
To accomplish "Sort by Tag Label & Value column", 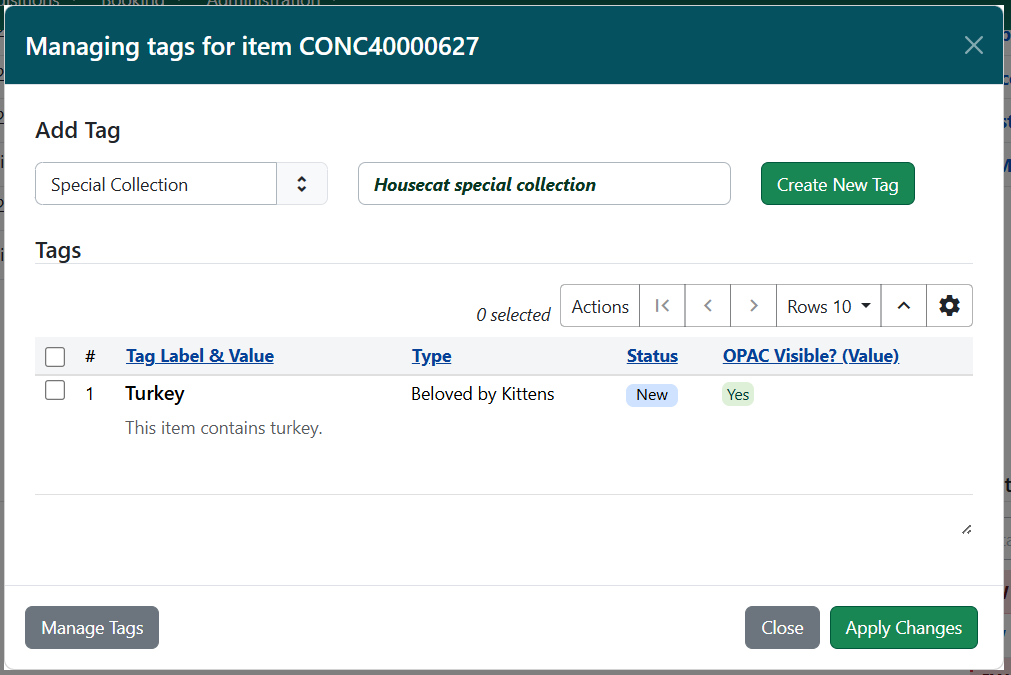I will tap(200, 356).
